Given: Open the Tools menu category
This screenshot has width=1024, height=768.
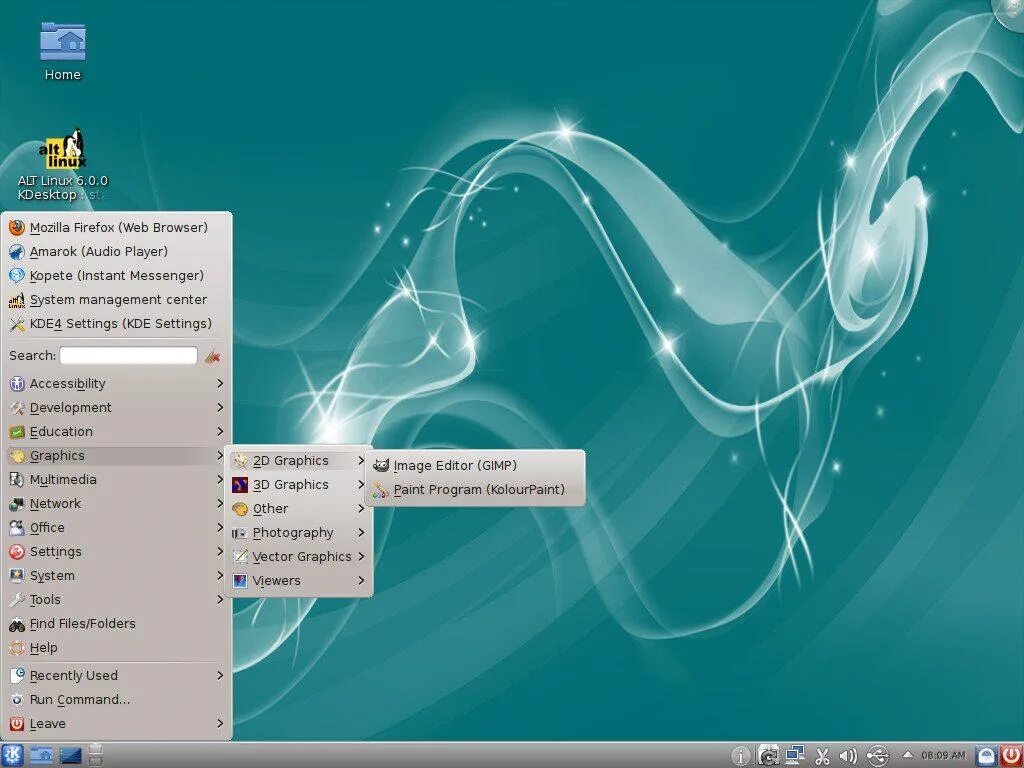Looking at the screenshot, I should [x=117, y=600].
